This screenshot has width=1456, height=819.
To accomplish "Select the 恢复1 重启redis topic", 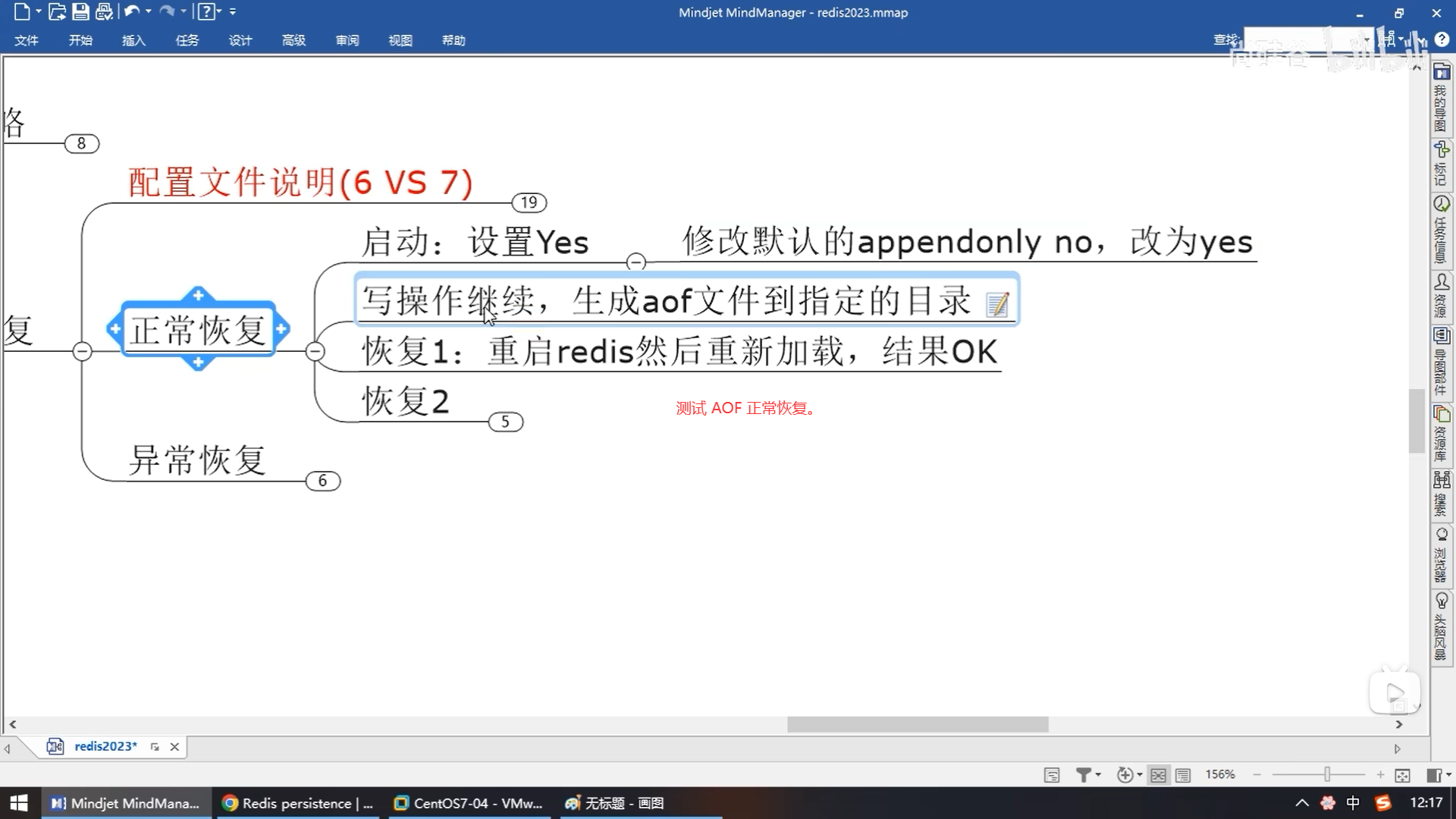I will point(679,352).
